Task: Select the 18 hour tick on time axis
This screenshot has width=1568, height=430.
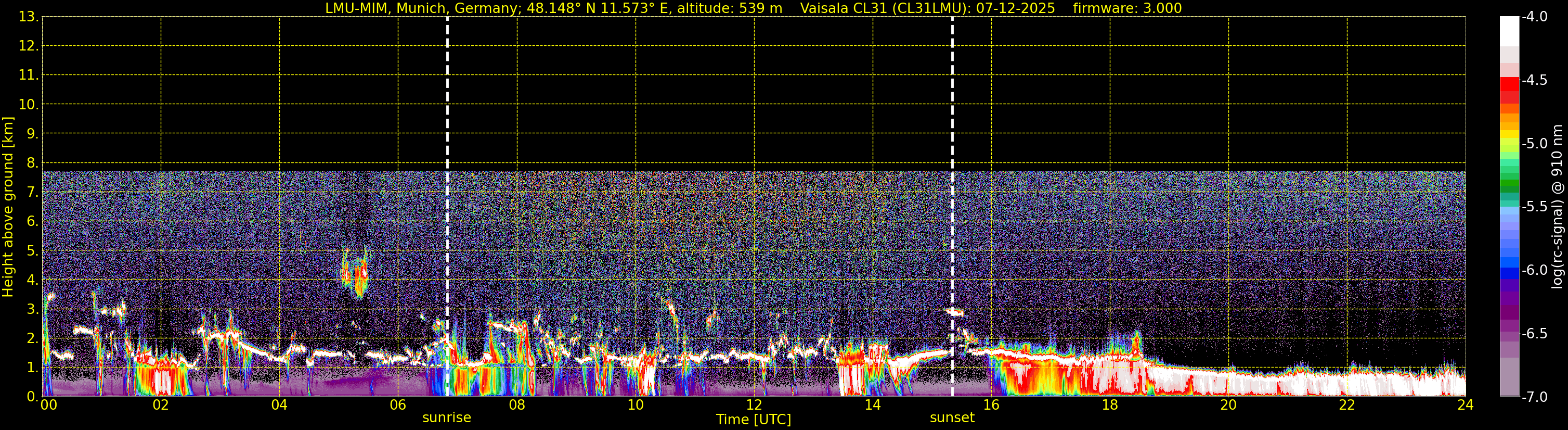Action: (x=1110, y=405)
